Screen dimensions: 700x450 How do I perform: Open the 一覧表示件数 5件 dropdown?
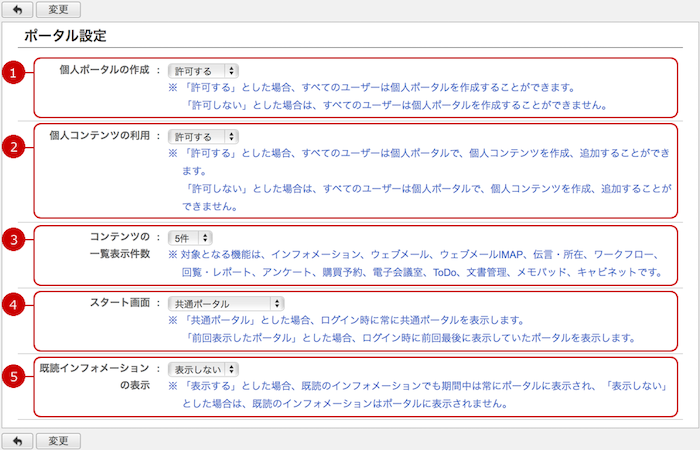pos(190,238)
